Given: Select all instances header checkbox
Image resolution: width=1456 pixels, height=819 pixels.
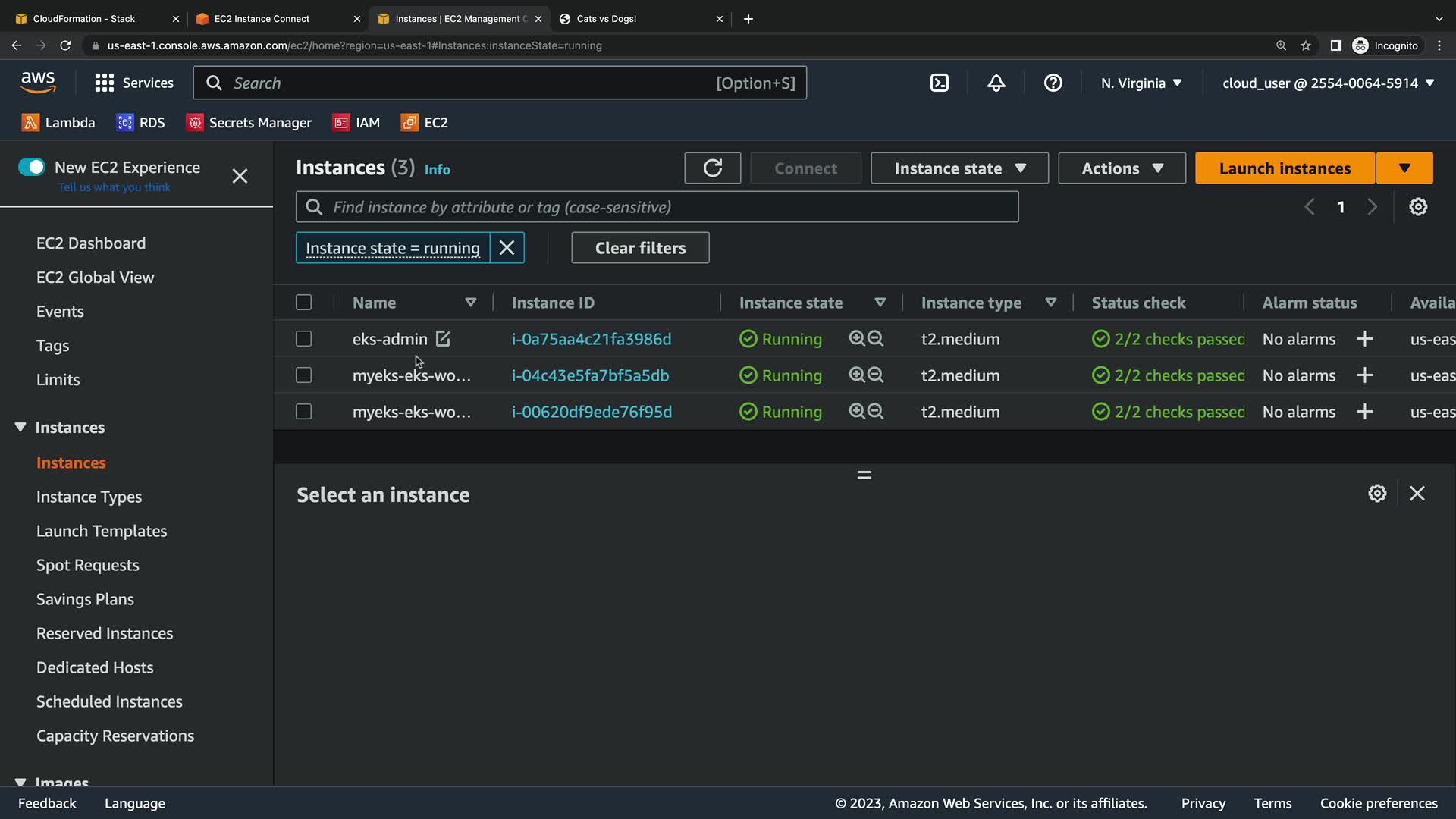Looking at the screenshot, I should click(x=303, y=303).
